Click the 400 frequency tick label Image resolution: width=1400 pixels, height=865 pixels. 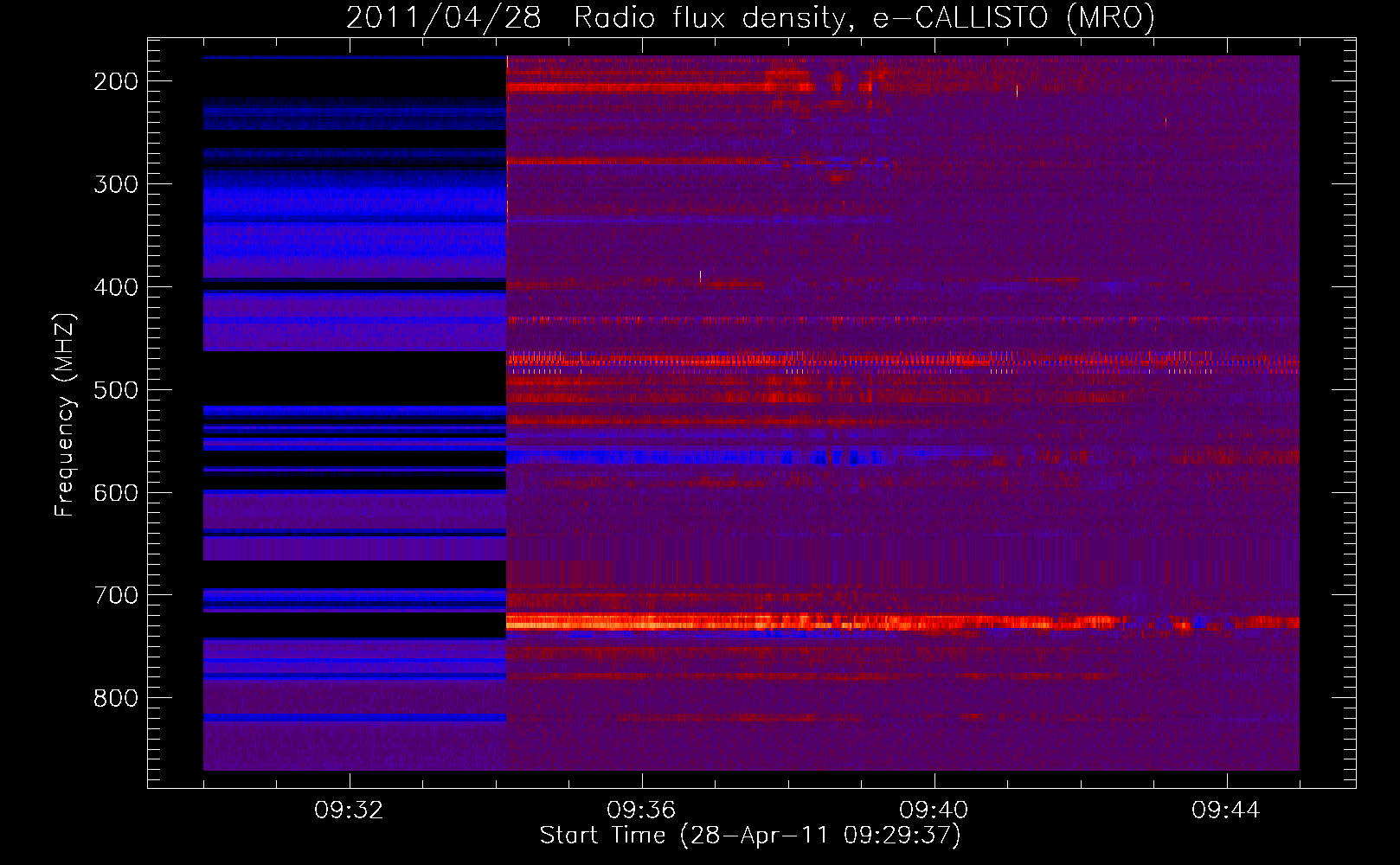pyautogui.click(x=116, y=288)
